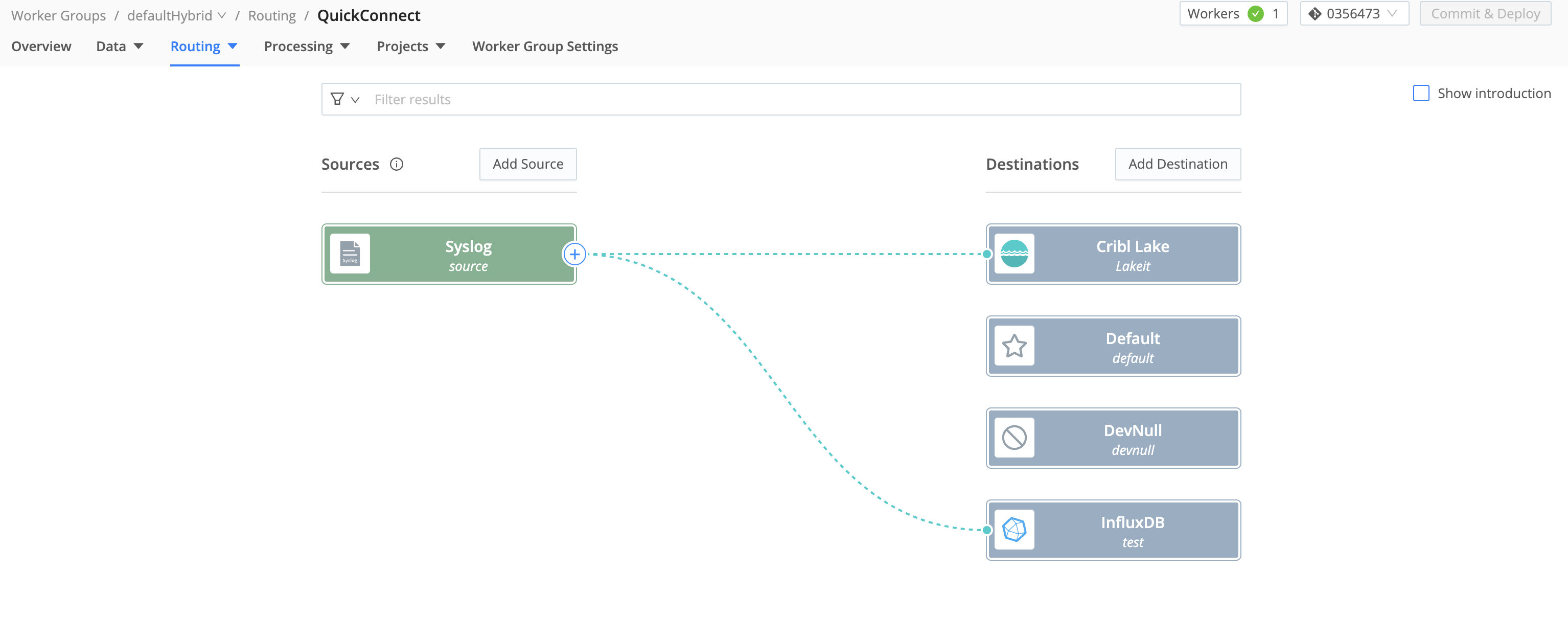Viewport: 1568px width, 640px height.
Task: Select the Cribl Lake destination icon
Action: tap(1014, 254)
